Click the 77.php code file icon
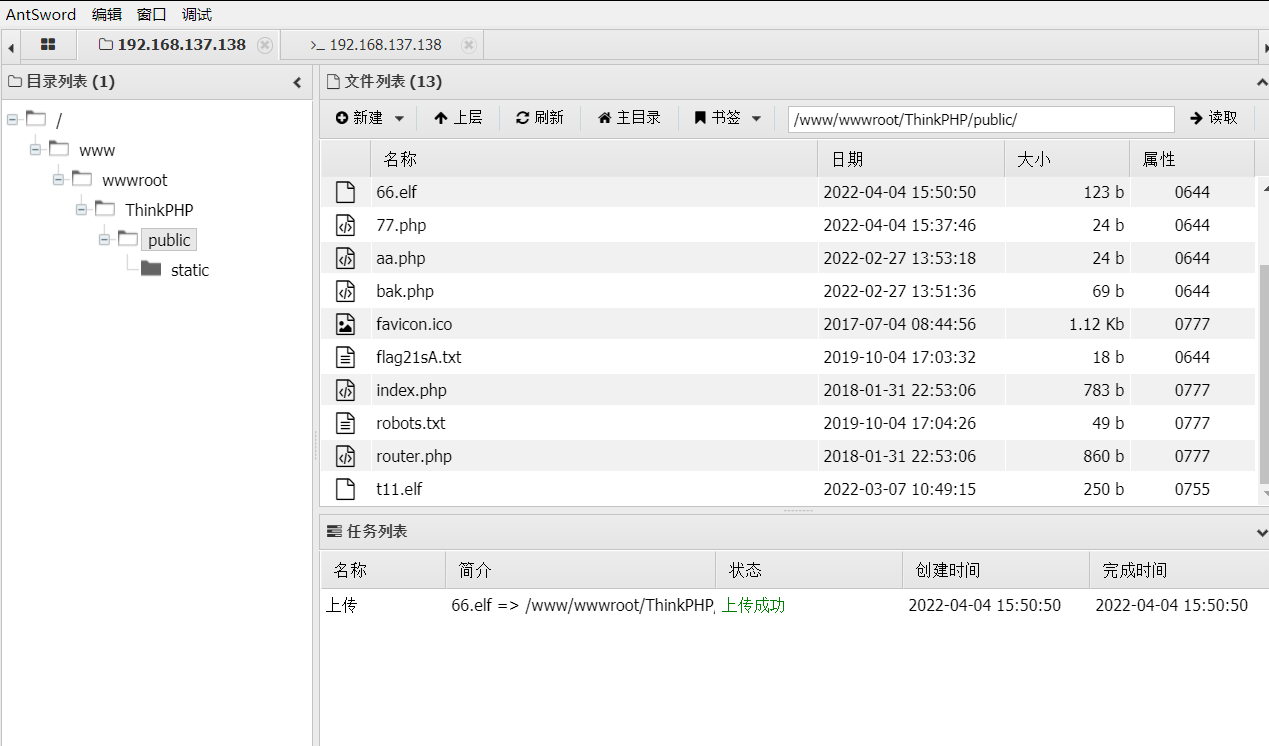The image size is (1269, 746). coord(345,225)
